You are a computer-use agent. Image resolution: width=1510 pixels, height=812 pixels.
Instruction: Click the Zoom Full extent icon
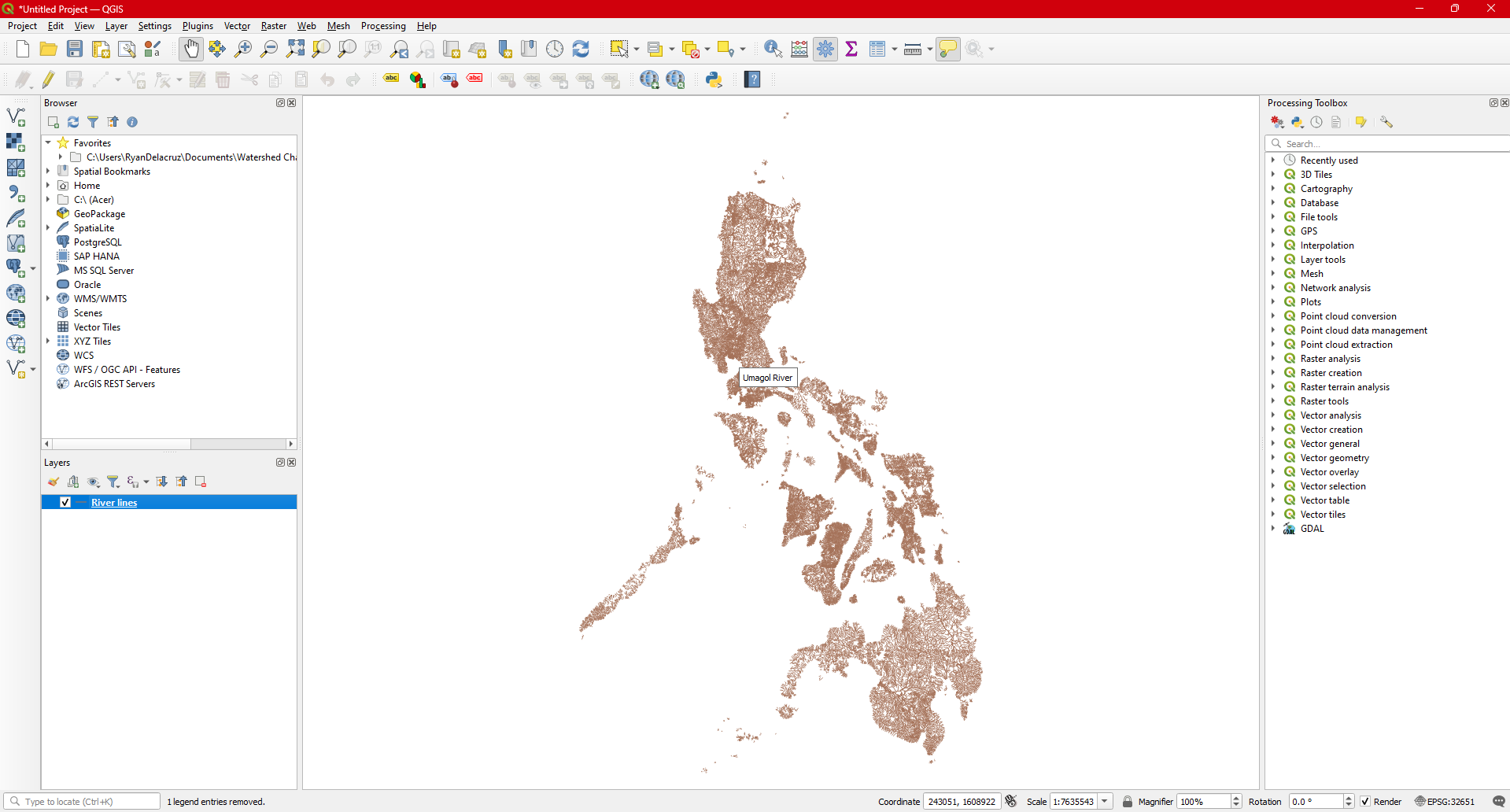(x=295, y=49)
